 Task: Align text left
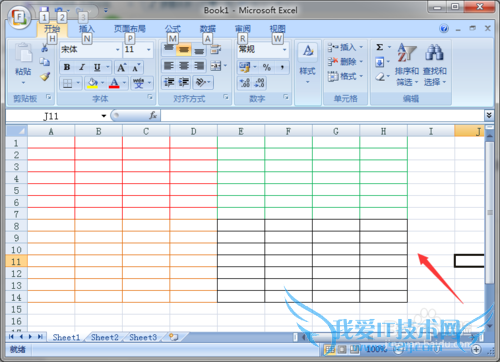(x=169, y=66)
